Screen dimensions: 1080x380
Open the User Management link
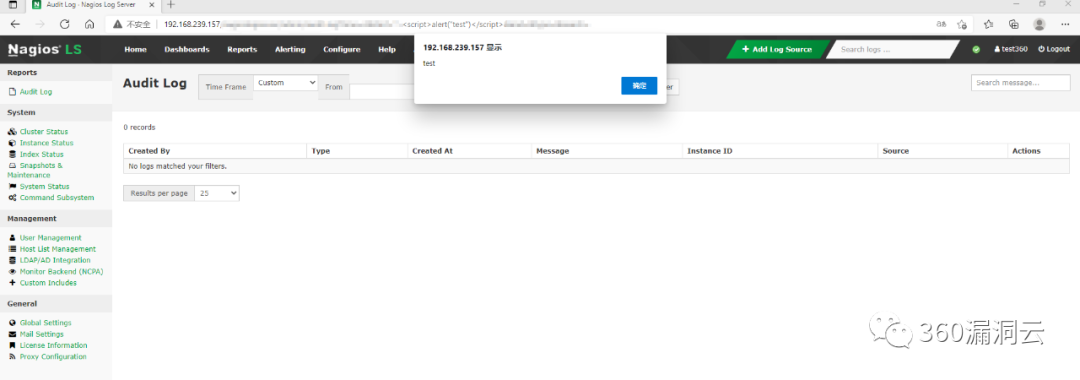click(x=50, y=238)
